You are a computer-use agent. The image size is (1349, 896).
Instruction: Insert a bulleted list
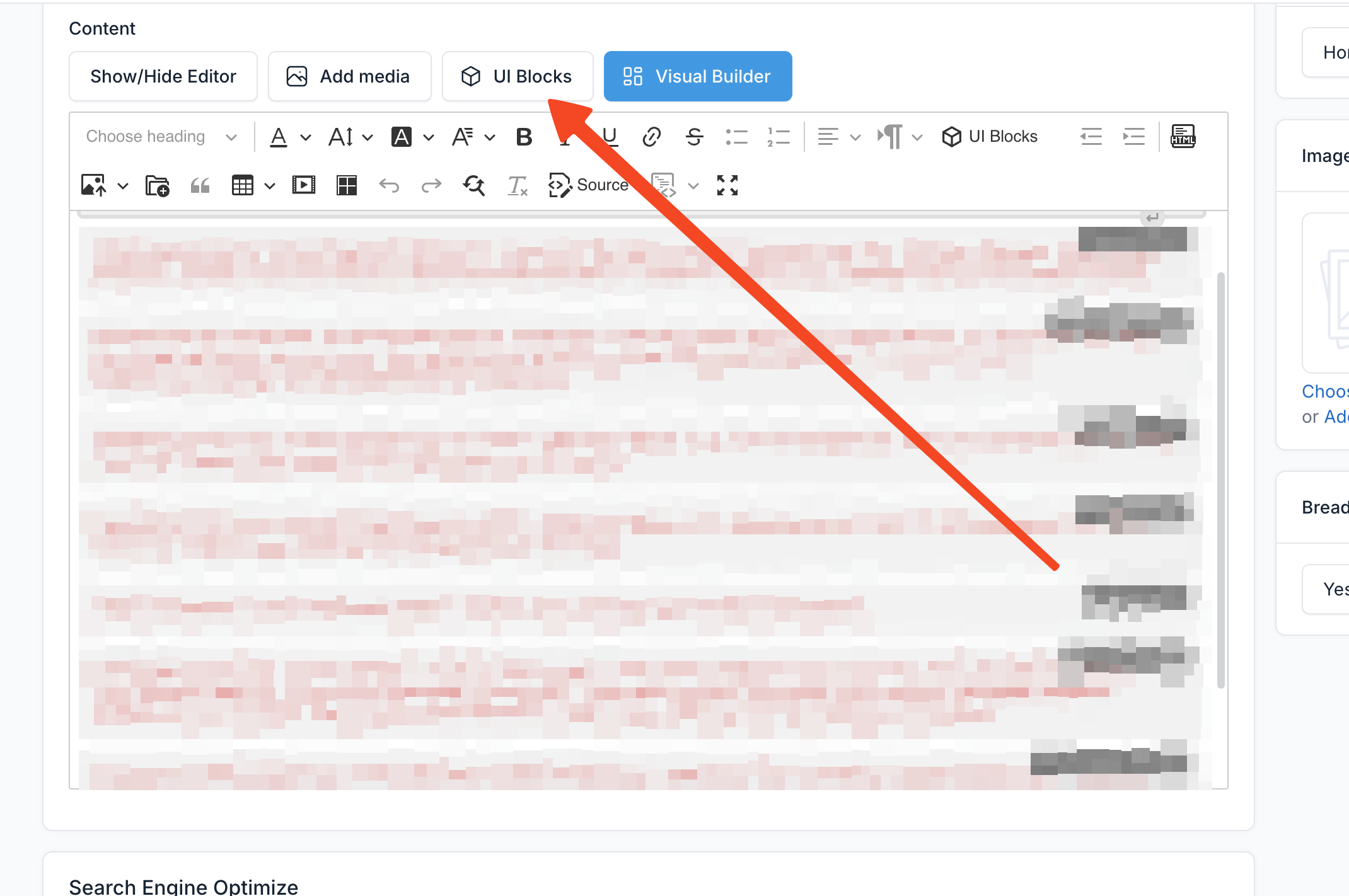(736, 136)
